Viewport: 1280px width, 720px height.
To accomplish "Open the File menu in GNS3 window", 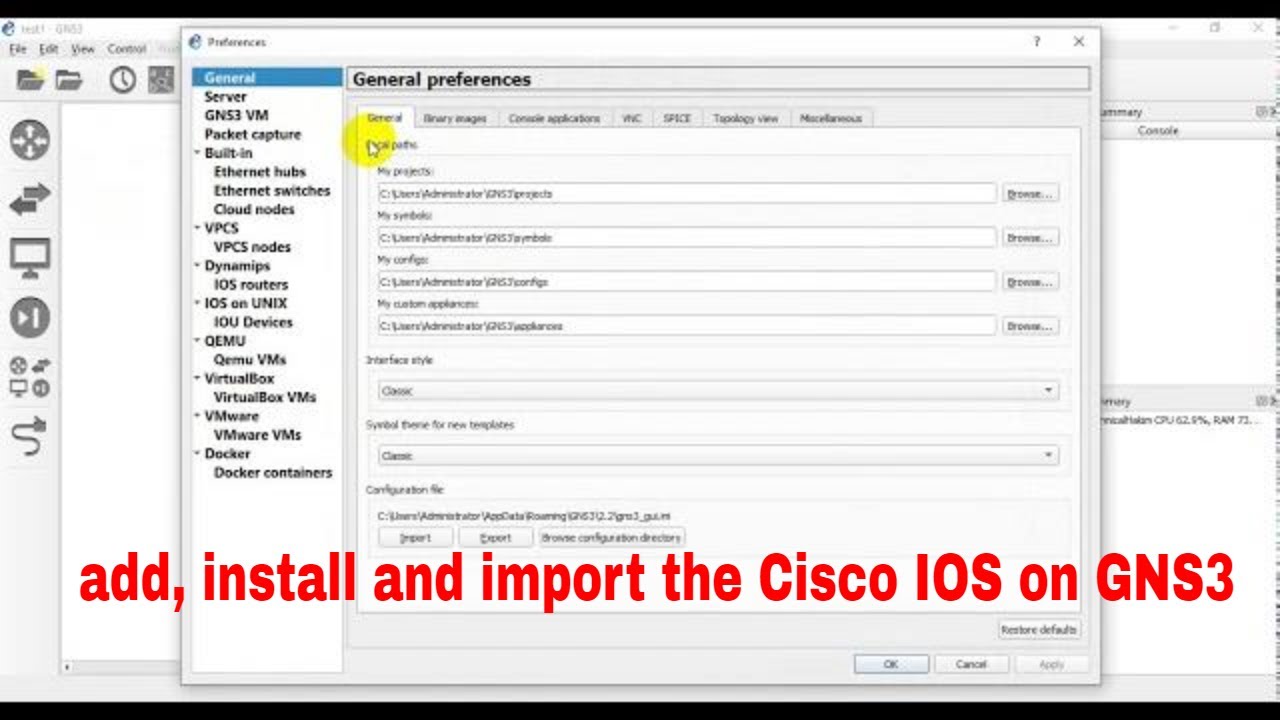I will point(18,49).
